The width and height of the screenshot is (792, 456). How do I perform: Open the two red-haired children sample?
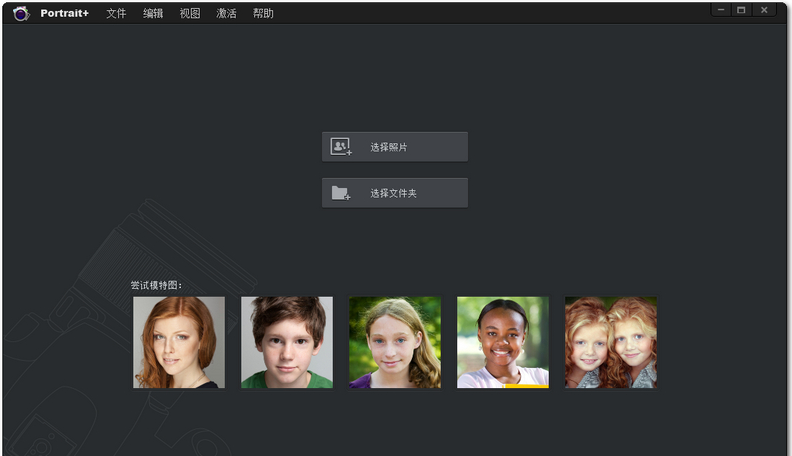coord(611,342)
